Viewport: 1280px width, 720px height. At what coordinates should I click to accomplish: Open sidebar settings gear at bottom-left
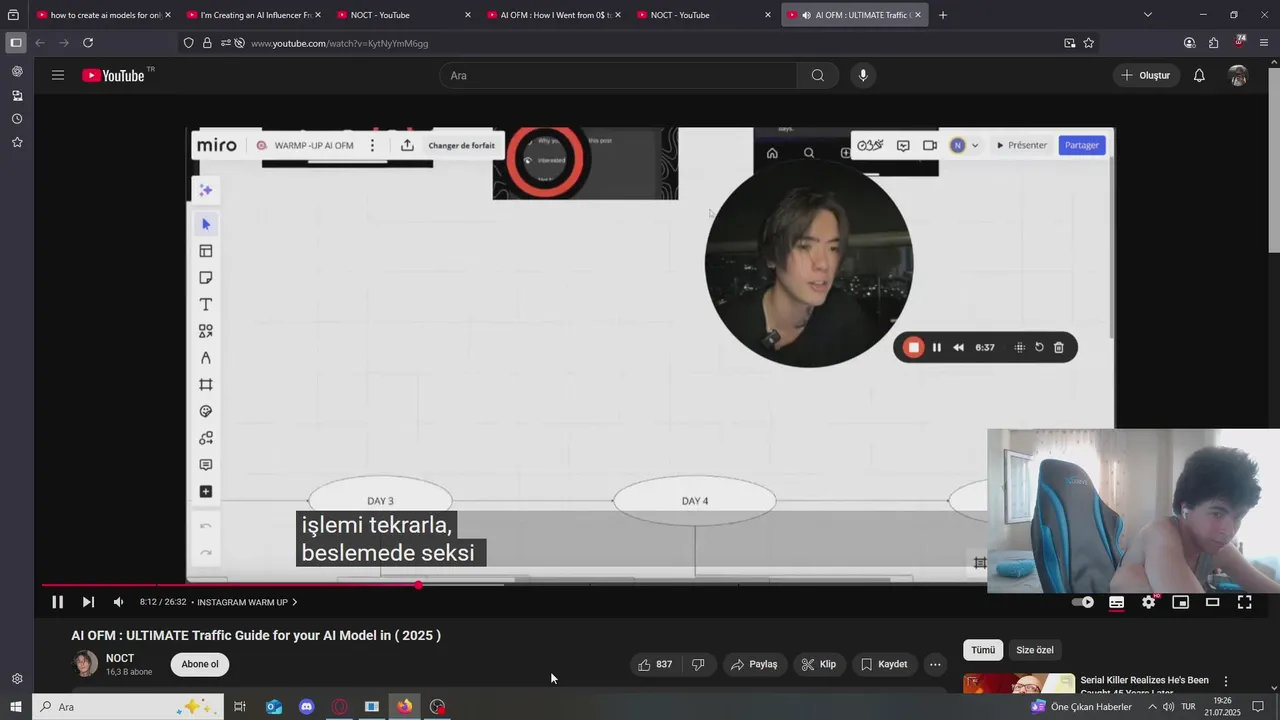click(17, 679)
